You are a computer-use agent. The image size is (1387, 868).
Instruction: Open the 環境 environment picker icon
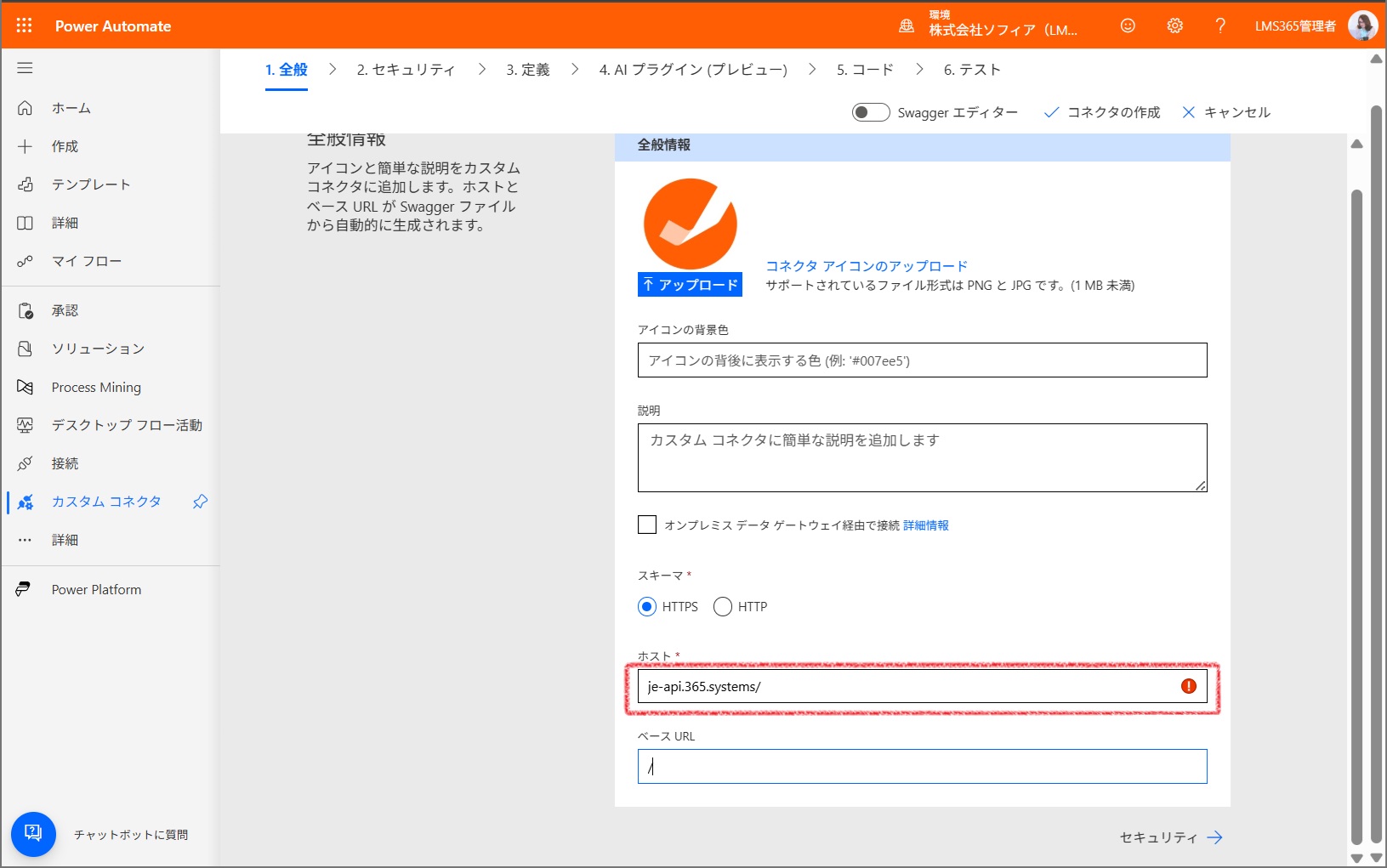pos(907,26)
